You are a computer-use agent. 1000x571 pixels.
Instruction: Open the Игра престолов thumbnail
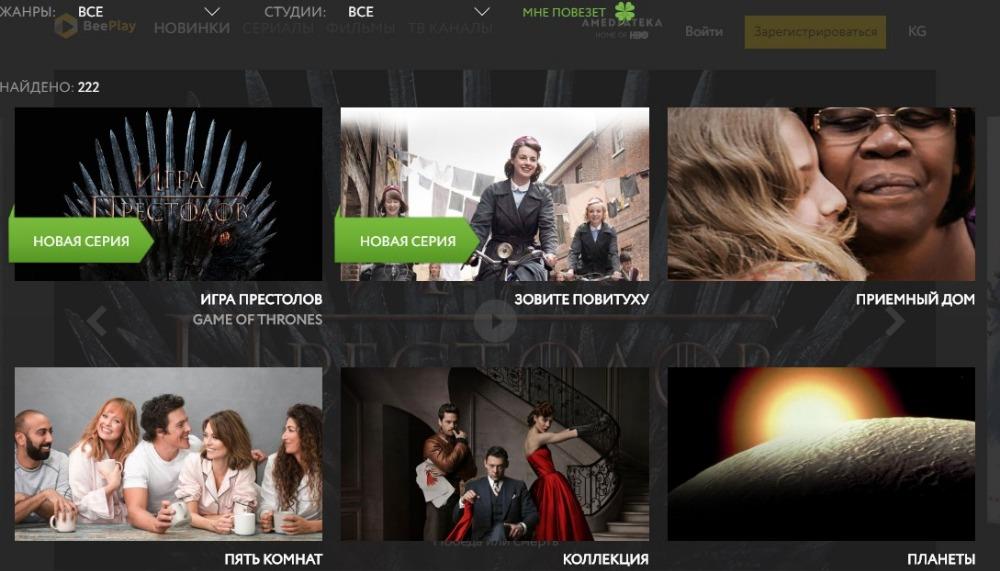click(x=168, y=194)
